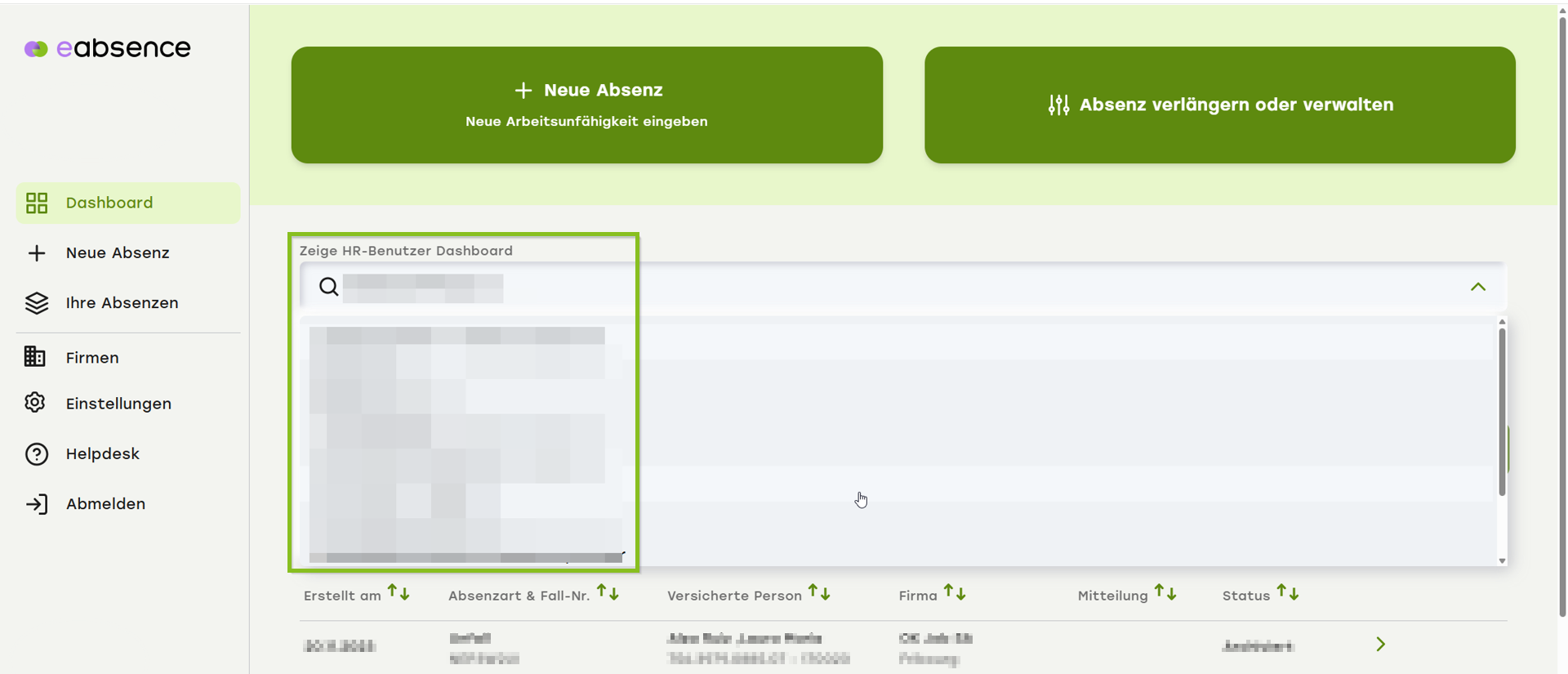Sort table by Status column
The height and width of the screenshot is (674, 1568).
coord(1287,593)
